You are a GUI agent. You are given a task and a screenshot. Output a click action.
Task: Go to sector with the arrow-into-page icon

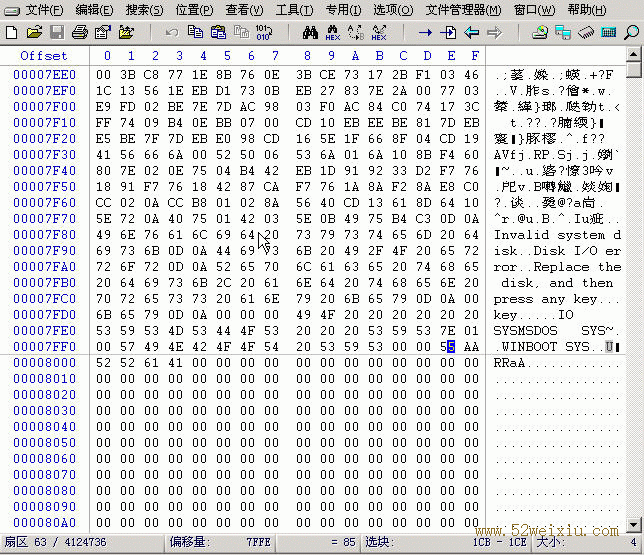tap(448, 32)
